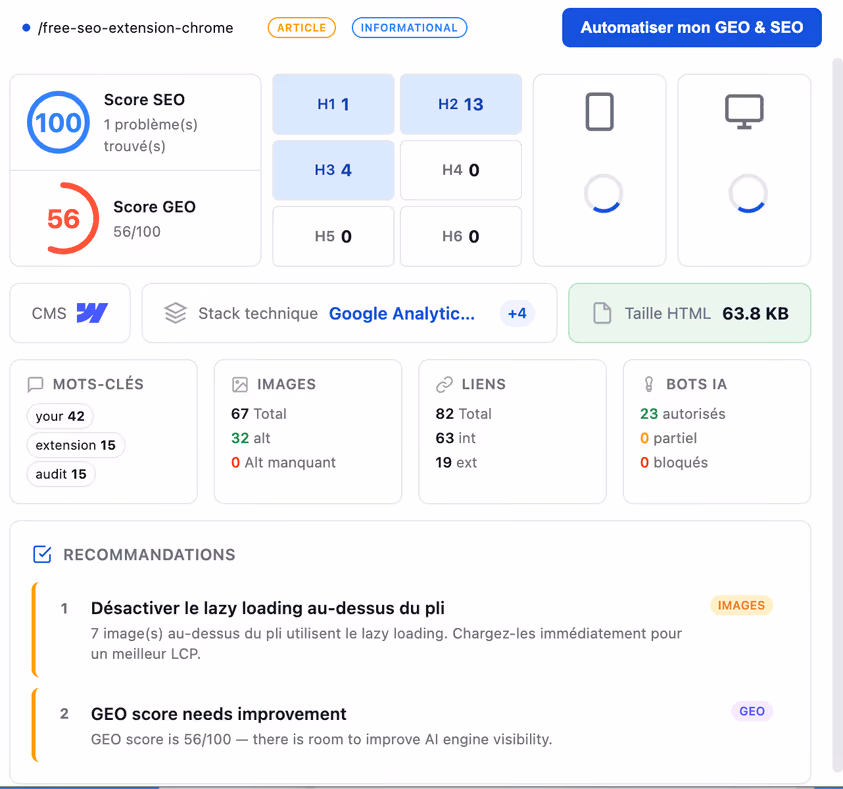Click the mobile device icon
843x789 pixels.
(x=599, y=112)
